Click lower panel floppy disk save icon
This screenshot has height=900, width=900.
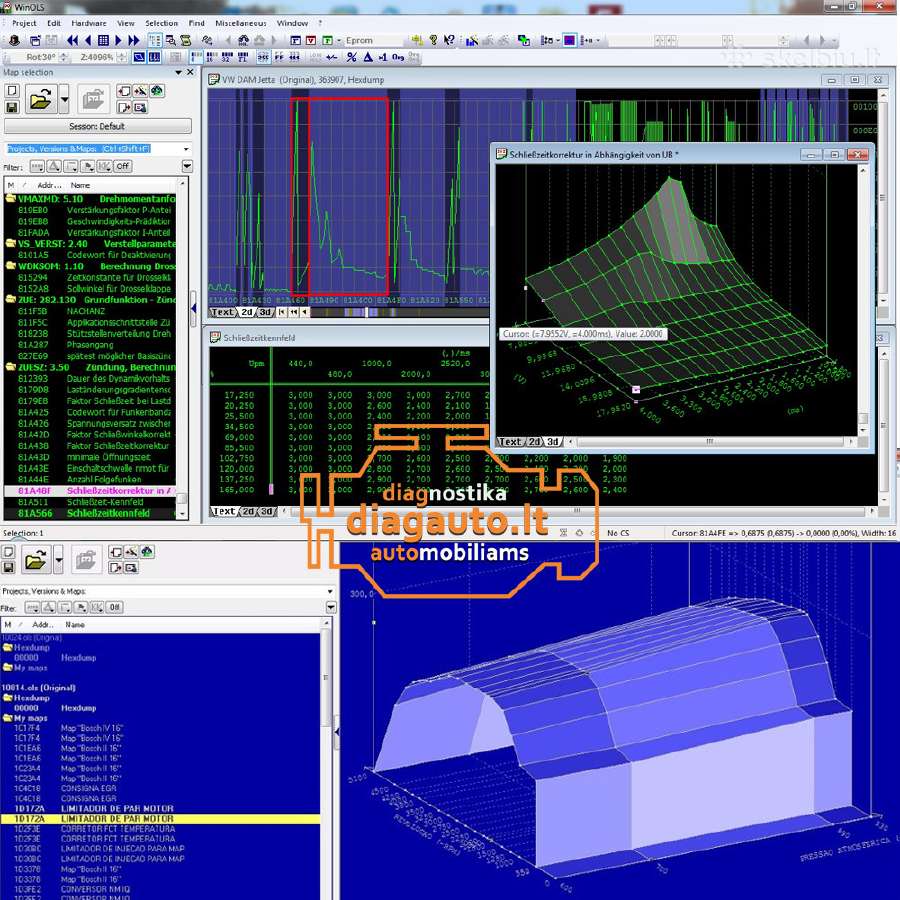tap(8, 567)
